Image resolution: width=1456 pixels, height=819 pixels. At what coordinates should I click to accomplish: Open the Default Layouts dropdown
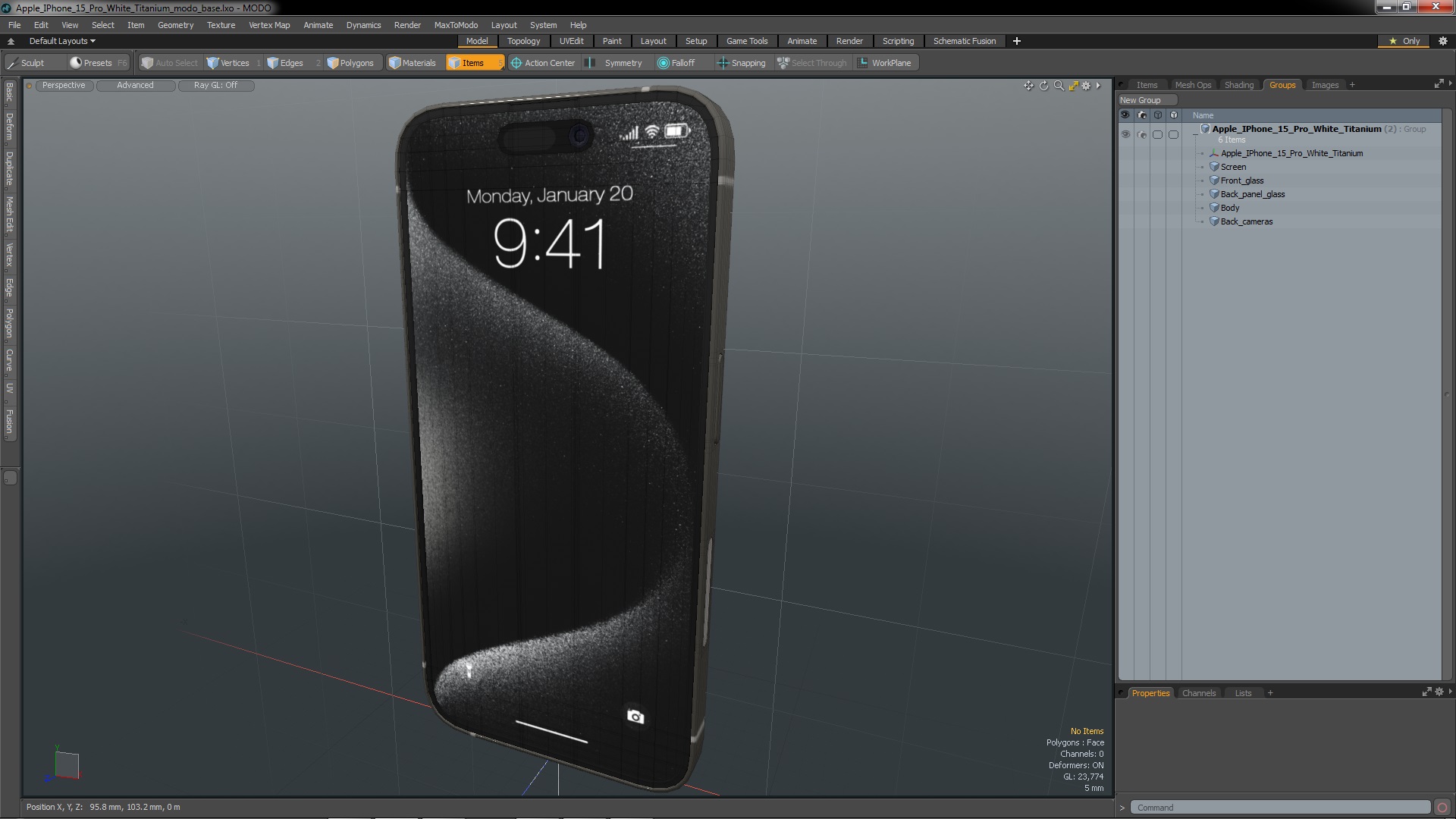pyautogui.click(x=62, y=41)
